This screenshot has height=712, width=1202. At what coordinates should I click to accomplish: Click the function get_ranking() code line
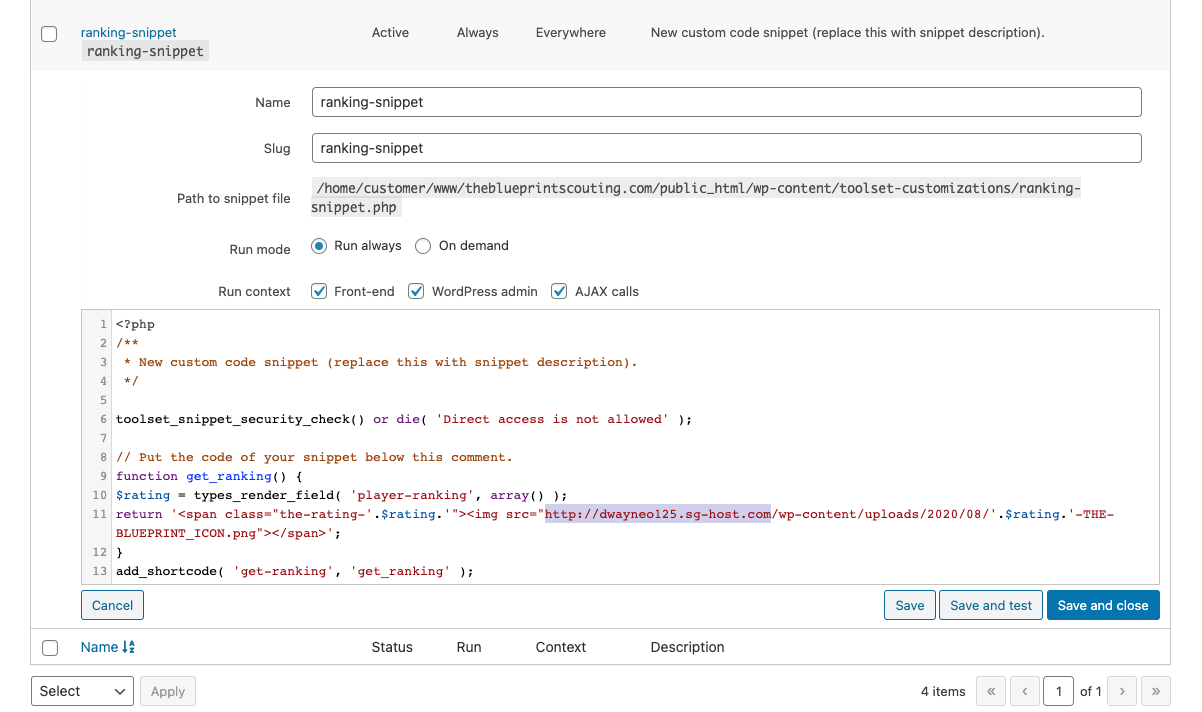coord(208,476)
